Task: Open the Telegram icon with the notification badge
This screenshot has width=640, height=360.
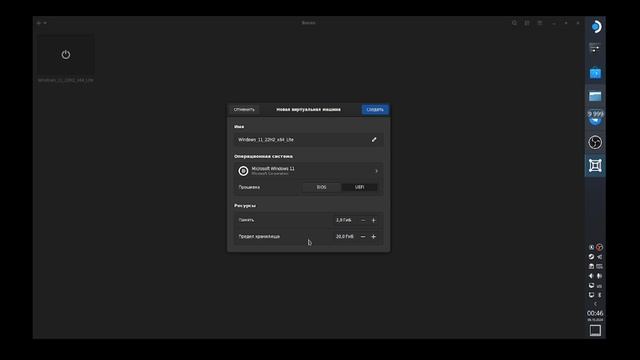Action: point(595,118)
